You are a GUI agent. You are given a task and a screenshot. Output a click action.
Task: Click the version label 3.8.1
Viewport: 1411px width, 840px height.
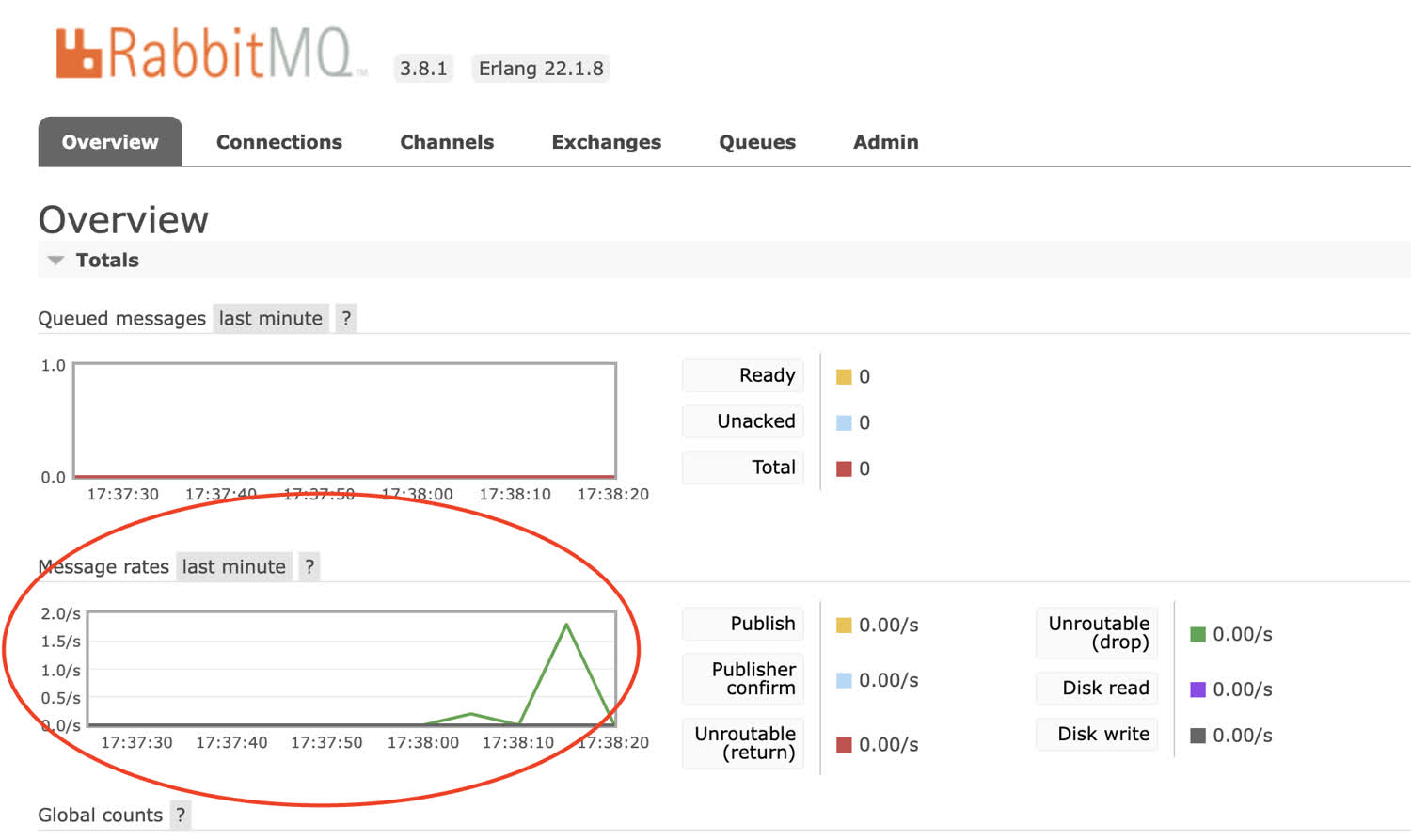[x=423, y=69]
